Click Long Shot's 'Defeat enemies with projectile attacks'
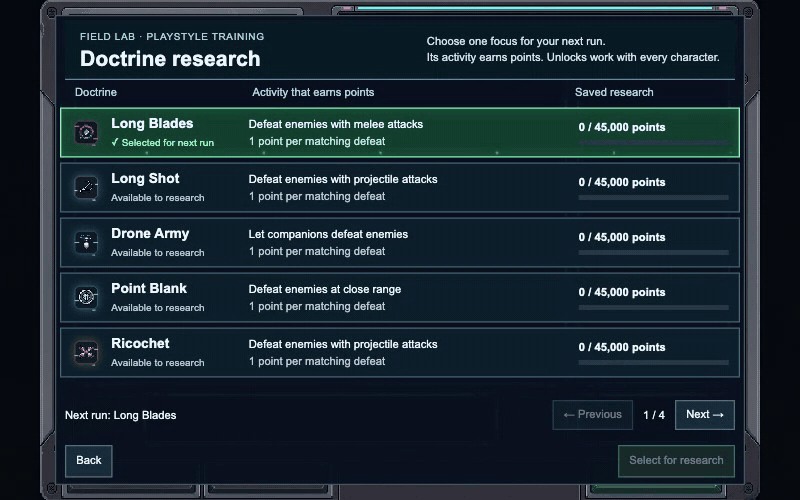This screenshot has height=500, width=800. [x=343, y=180]
